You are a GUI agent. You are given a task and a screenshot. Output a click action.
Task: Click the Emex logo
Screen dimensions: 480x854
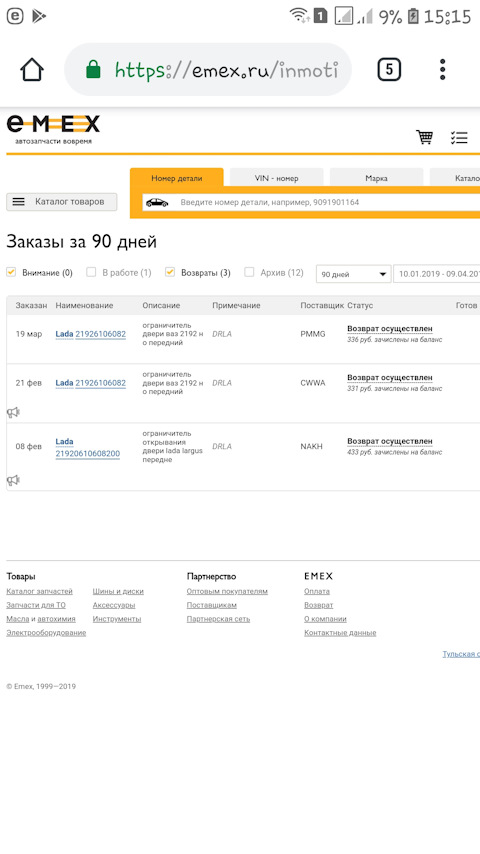click(53, 129)
